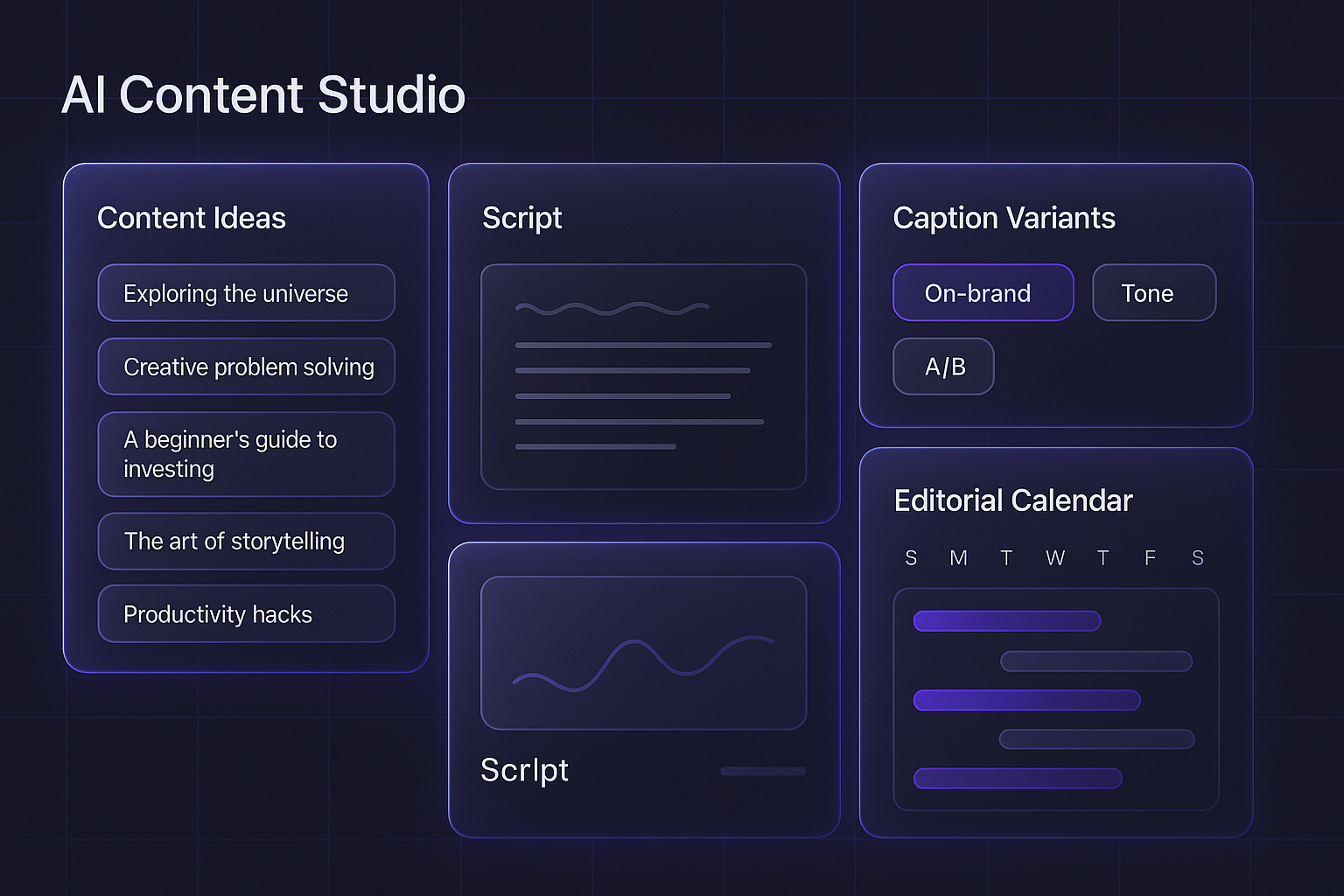This screenshot has height=896, width=1344.
Task: Select Friday in the Editorial Calendar
Action: click(x=1150, y=557)
